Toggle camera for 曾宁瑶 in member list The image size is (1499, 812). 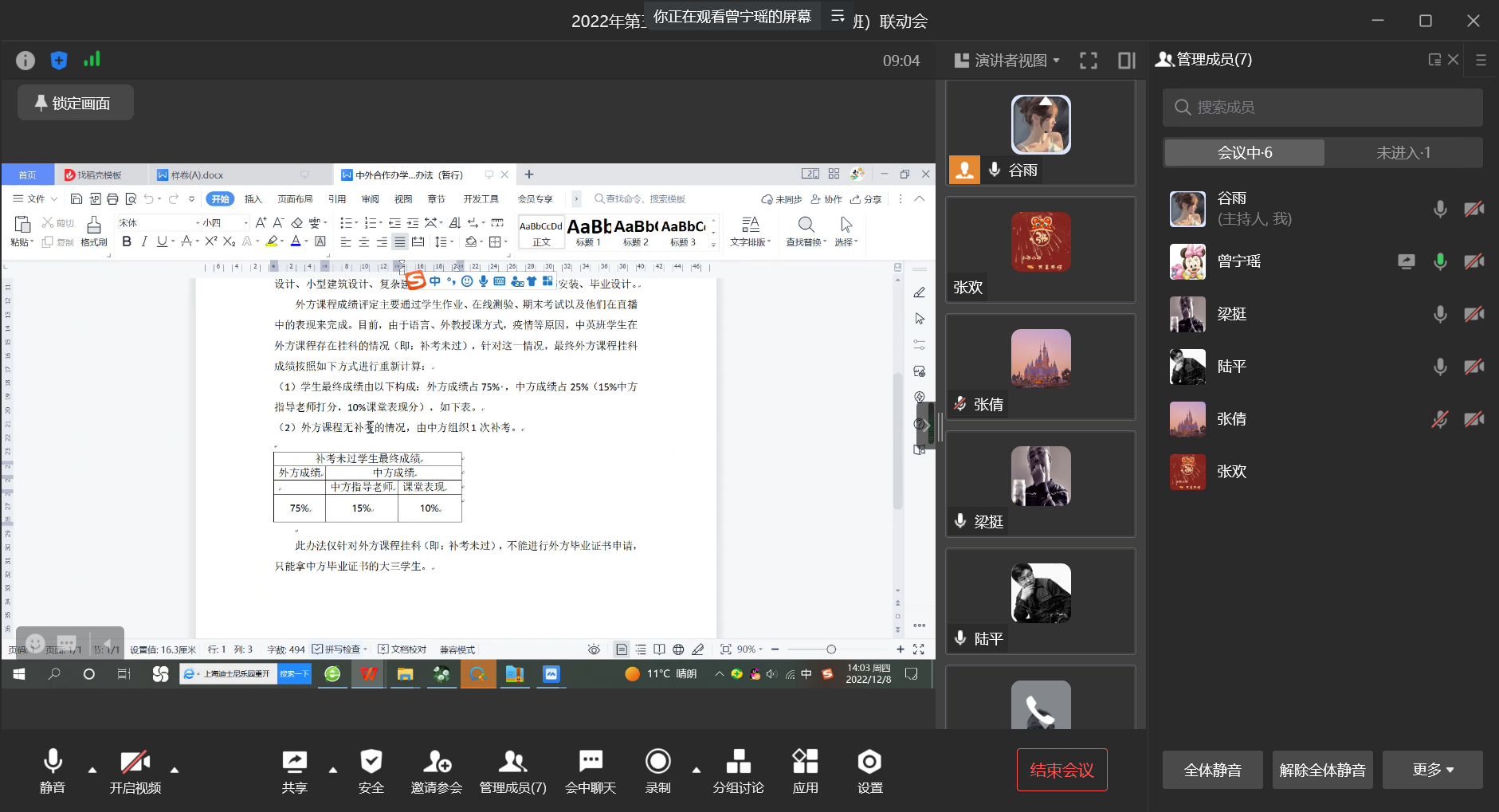(x=1473, y=261)
